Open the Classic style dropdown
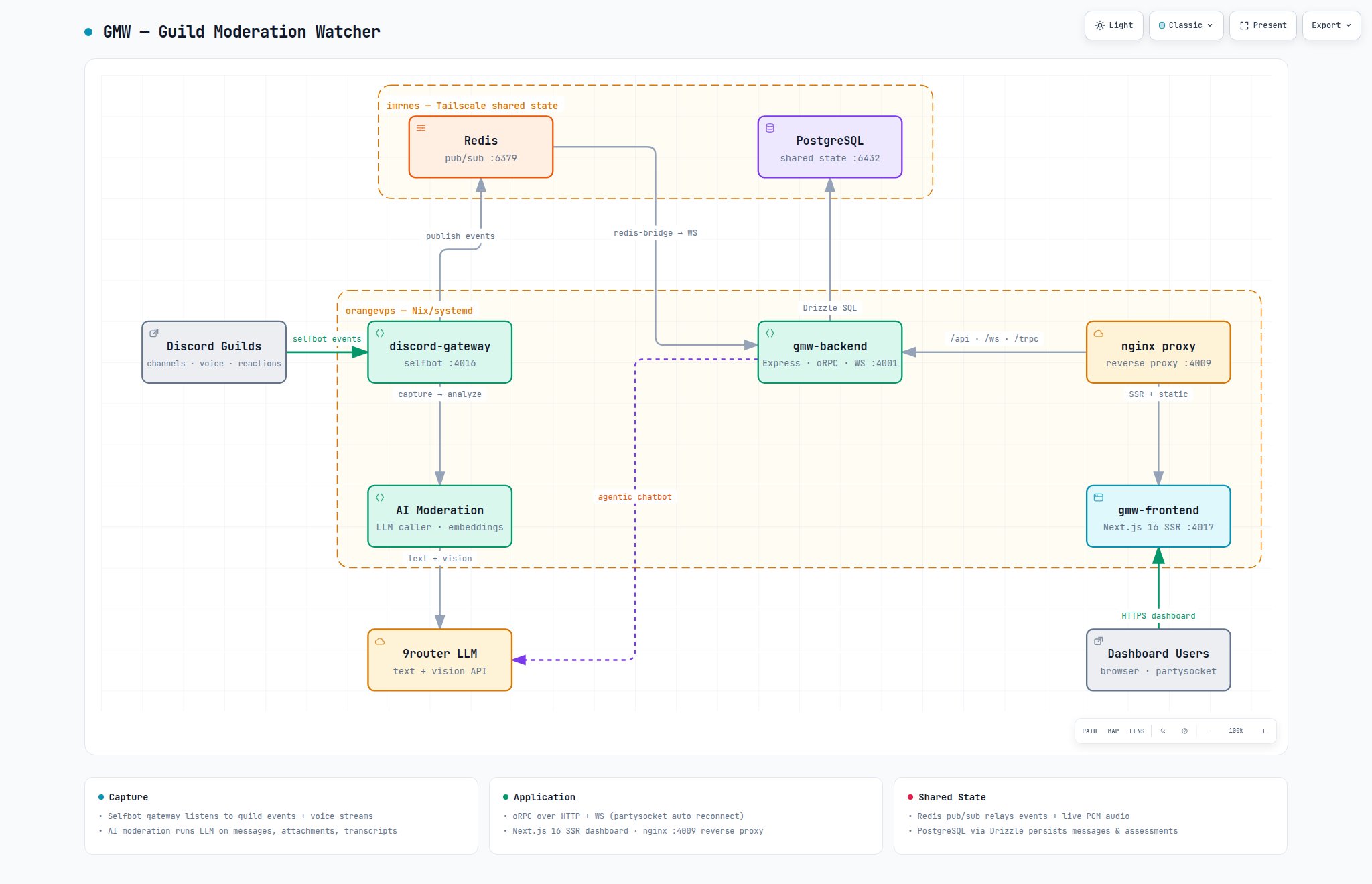 (x=1186, y=25)
